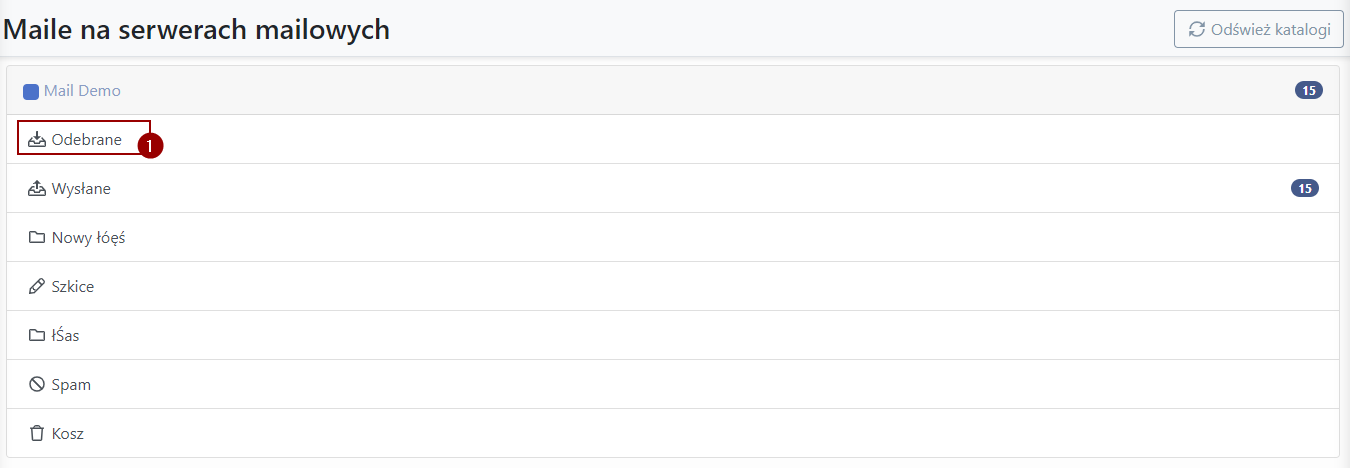Click the 15 badge on Wysłane row
The width and height of the screenshot is (1350, 468).
(x=1305, y=188)
